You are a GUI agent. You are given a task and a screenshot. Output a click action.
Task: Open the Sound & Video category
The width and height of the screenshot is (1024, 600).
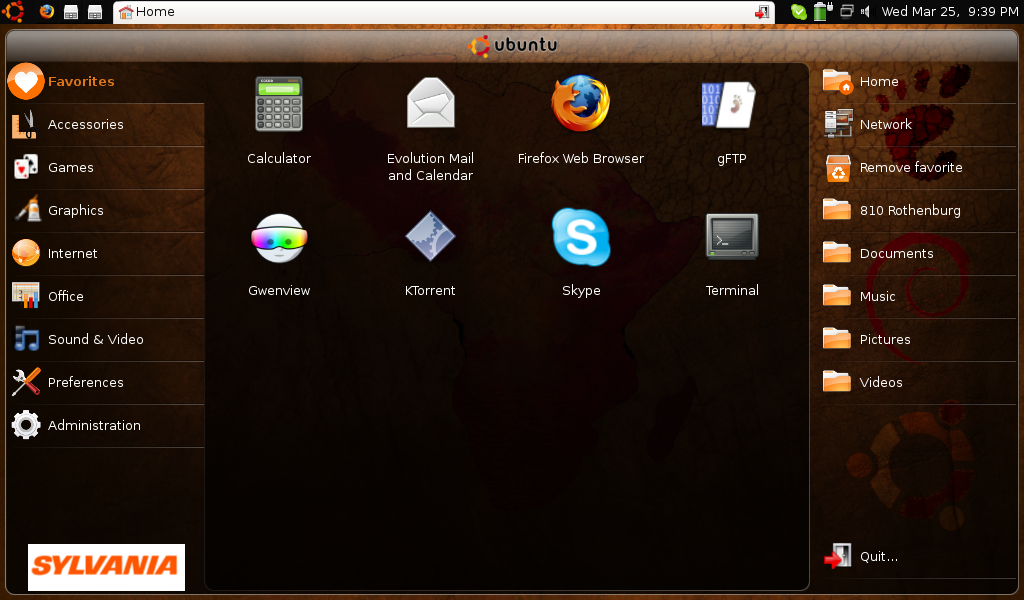click(106, 339)
